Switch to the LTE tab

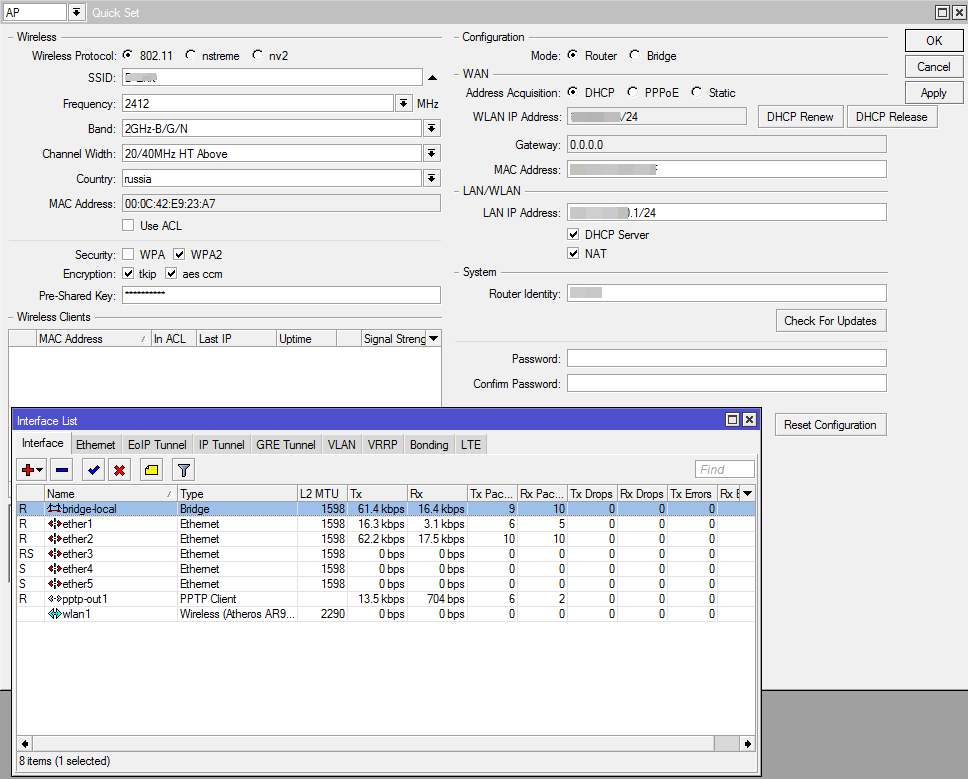(x=470, y=444)
